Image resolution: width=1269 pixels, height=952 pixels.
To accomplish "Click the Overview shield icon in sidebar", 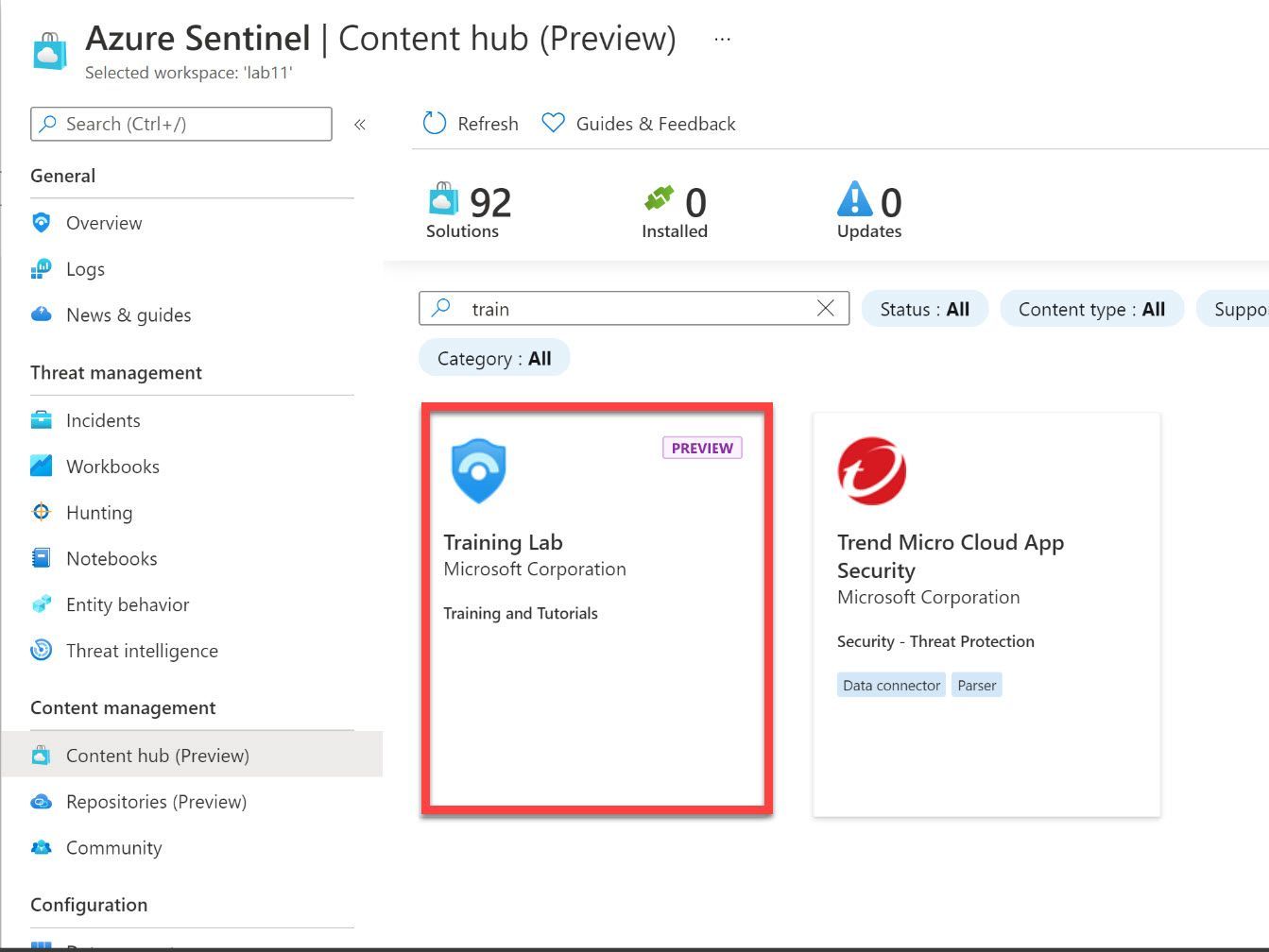I will tap(41, 223).
